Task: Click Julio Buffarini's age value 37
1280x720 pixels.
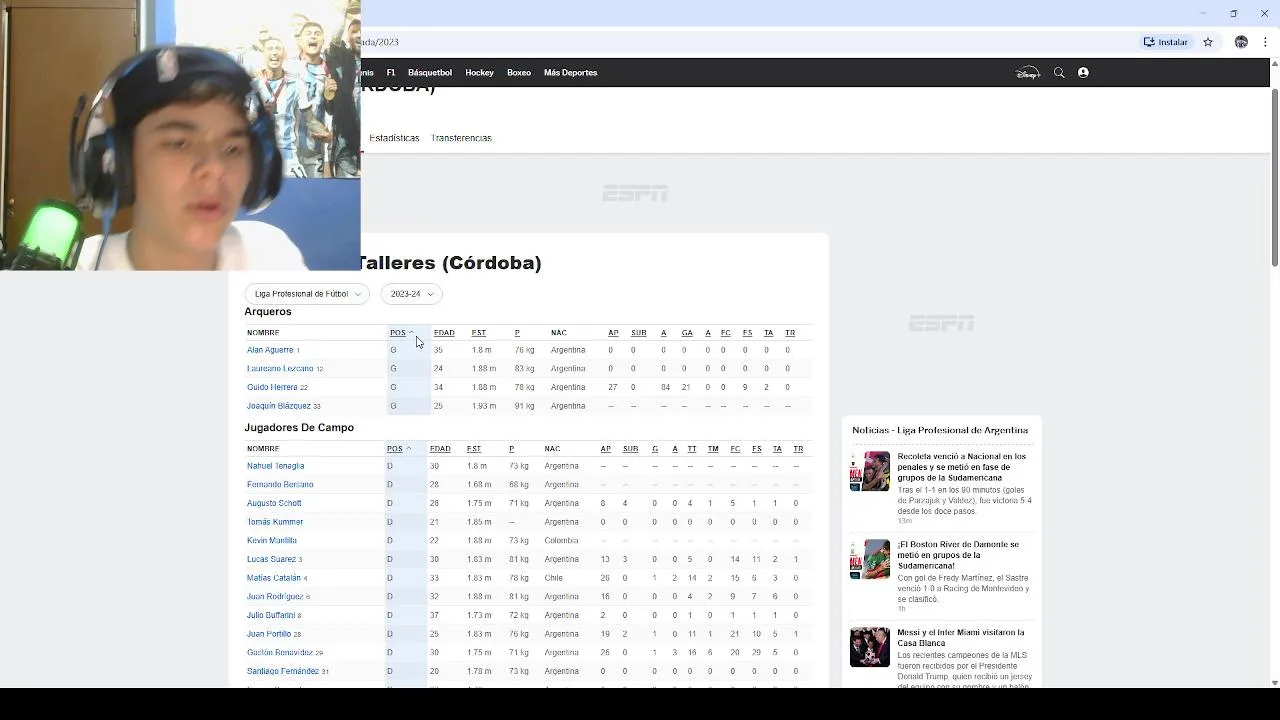Action: [434, 616]
